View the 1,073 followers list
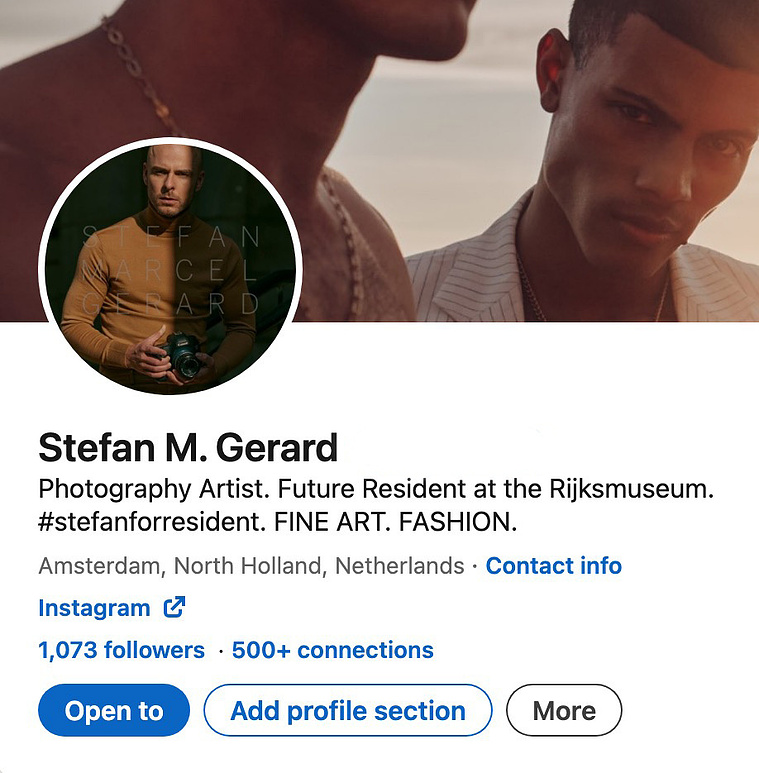Viewport: 759px width, 773px height. point(121,650)
